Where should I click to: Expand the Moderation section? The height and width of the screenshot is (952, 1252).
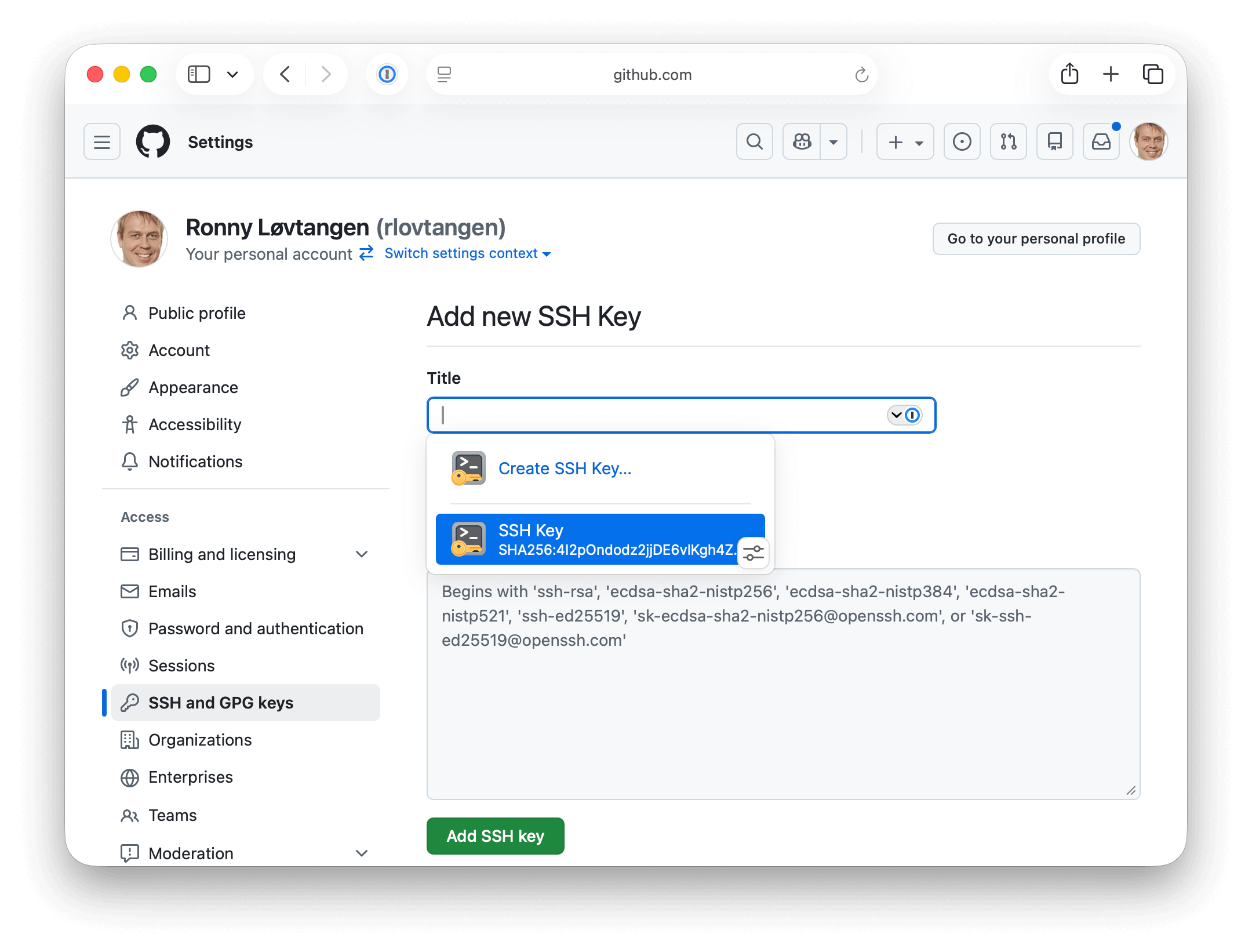362,853
